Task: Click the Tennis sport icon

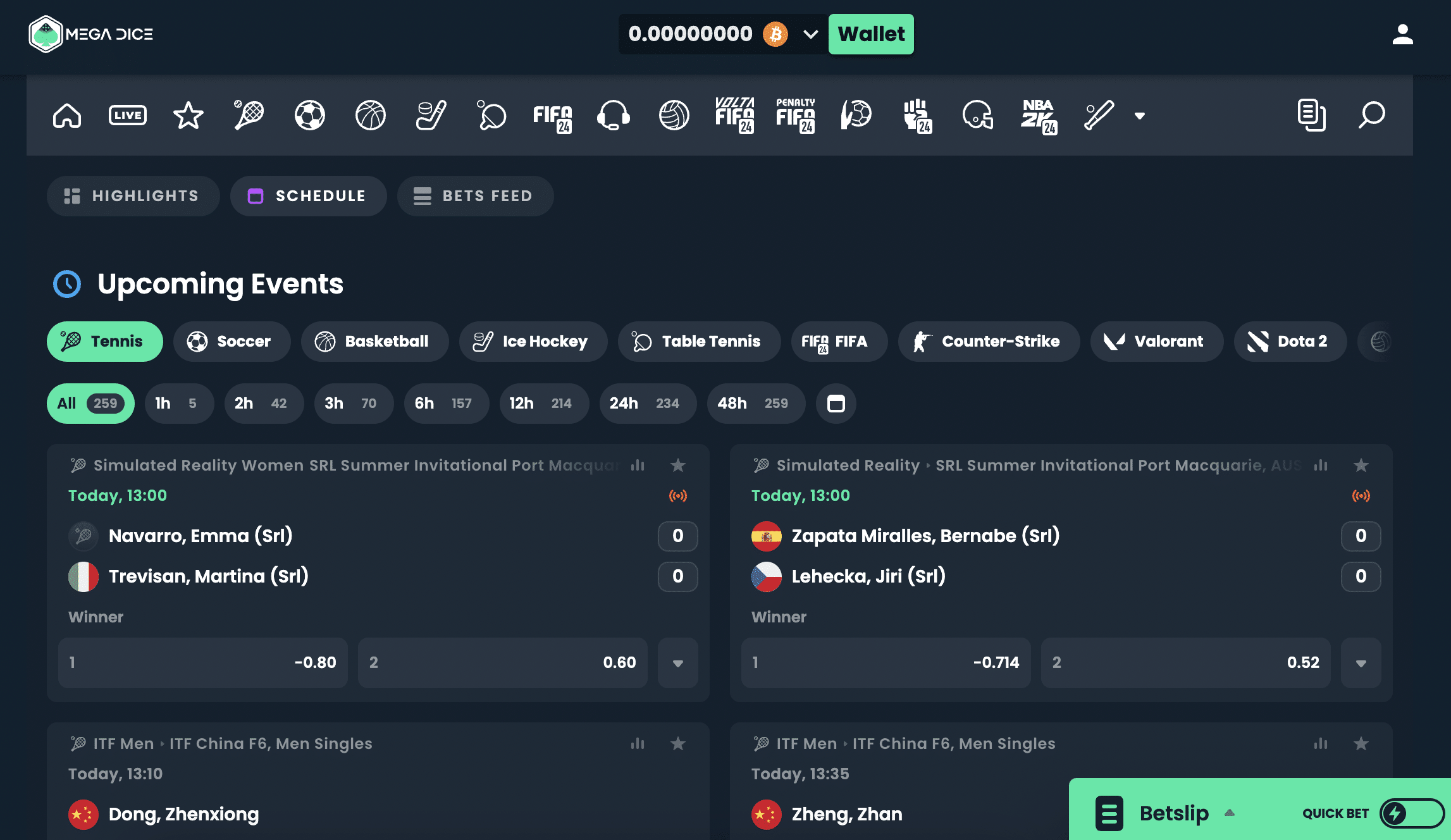Action: tap(248, 114)
